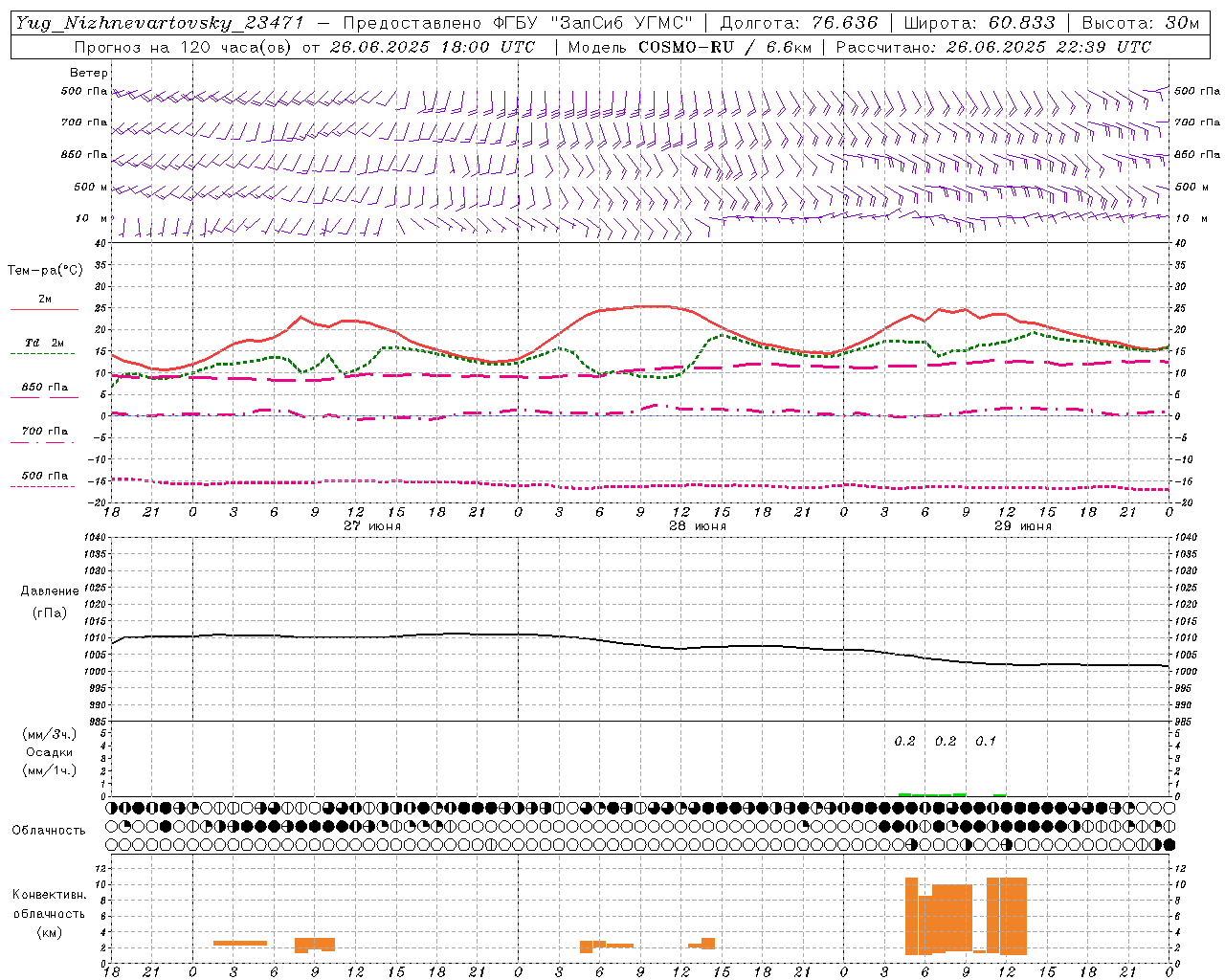Viewport: 1225px width, 980px height.
Task: Click the 28 июня date label
Action: click(698, 526)
